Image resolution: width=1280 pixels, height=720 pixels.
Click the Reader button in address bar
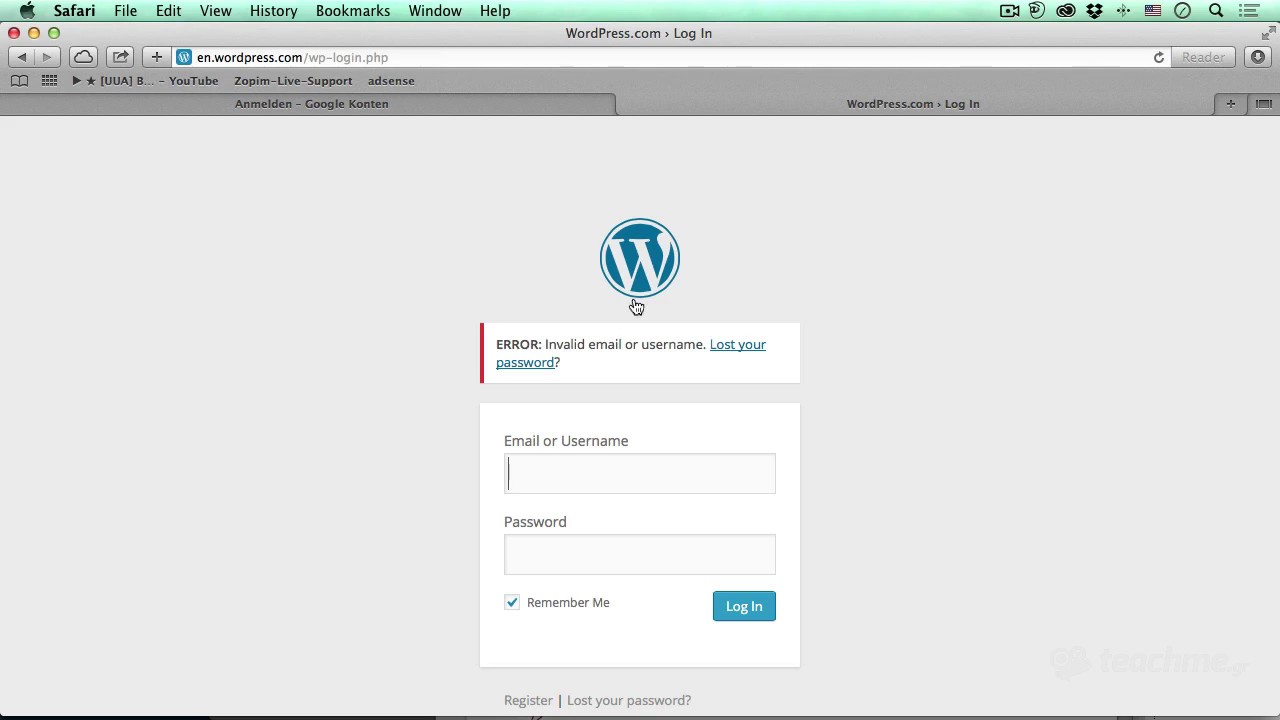[x=1203, y=57]
